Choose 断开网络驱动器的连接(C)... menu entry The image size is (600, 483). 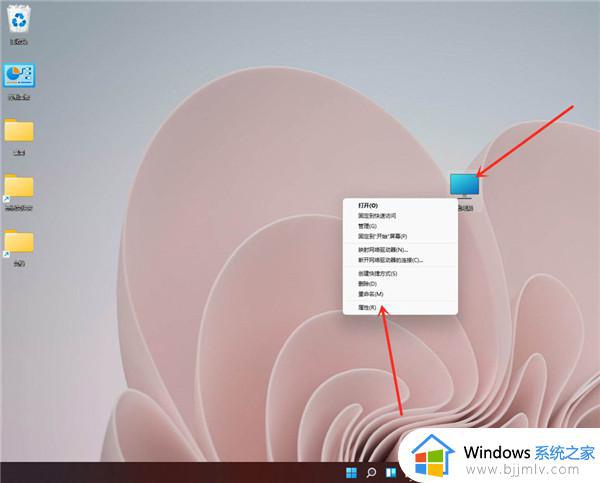click(x=400, y=260)
